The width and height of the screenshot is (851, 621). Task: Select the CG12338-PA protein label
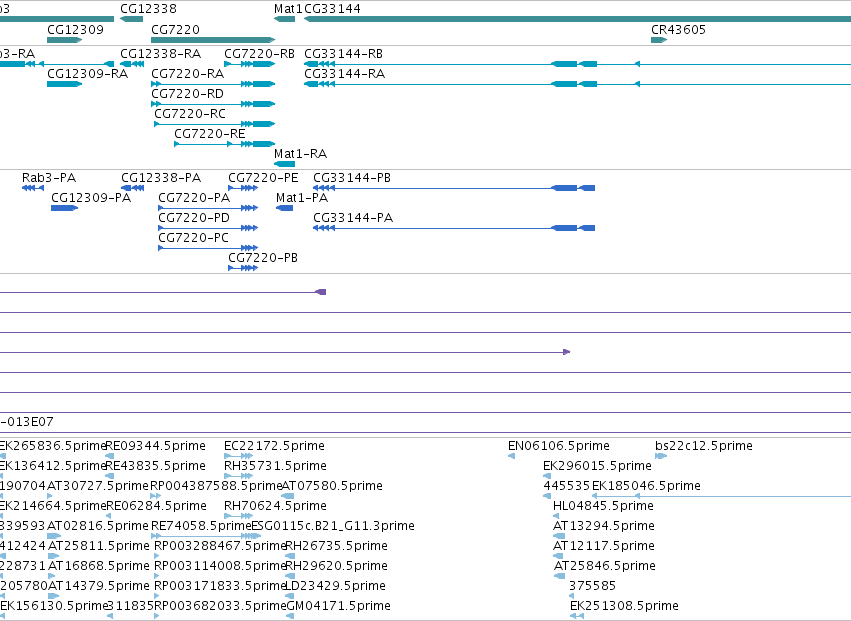(161, 178)
